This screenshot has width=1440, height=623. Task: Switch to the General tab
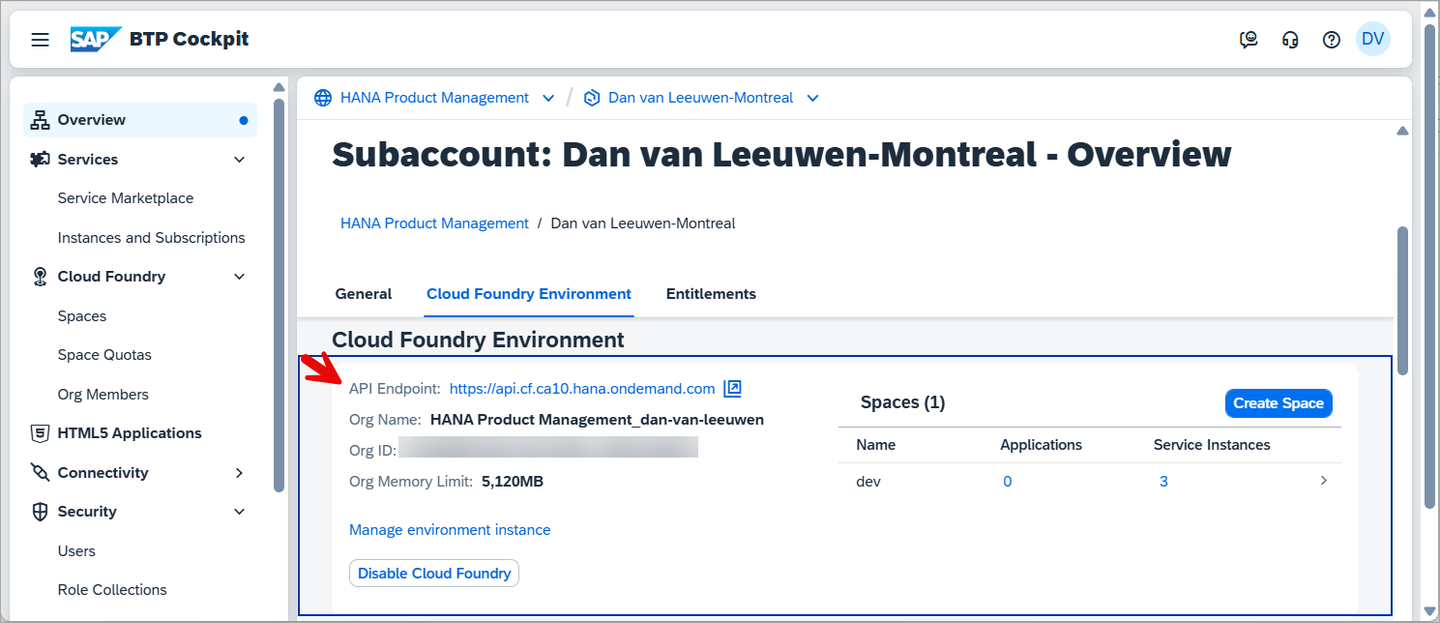click(x=363, y=294)
